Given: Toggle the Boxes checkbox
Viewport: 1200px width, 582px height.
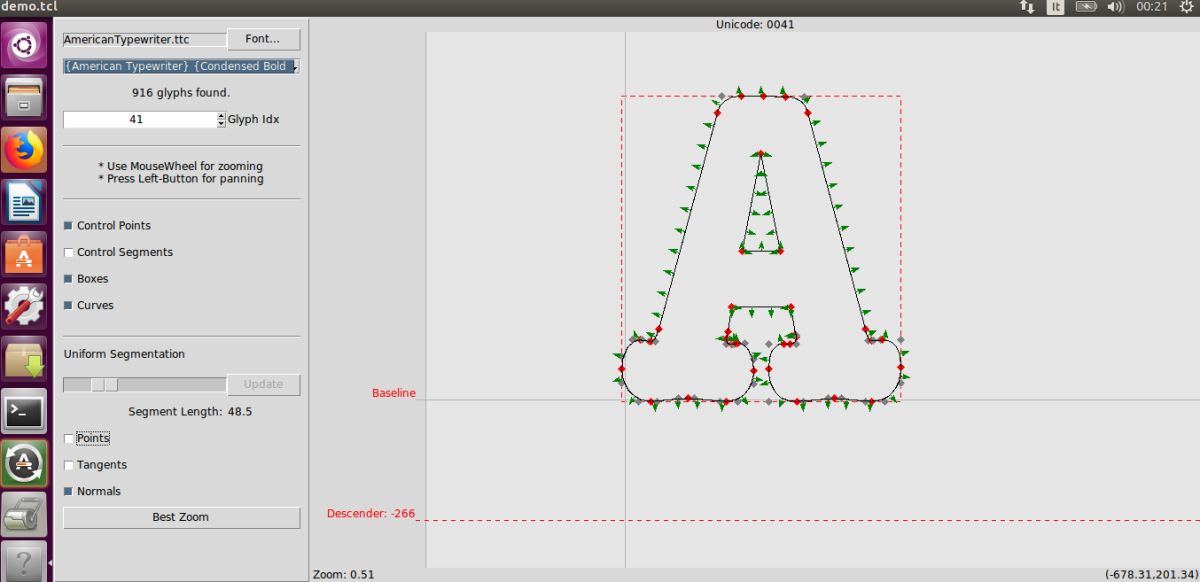Looking at the screenshot, I should [x=69, y=279].
